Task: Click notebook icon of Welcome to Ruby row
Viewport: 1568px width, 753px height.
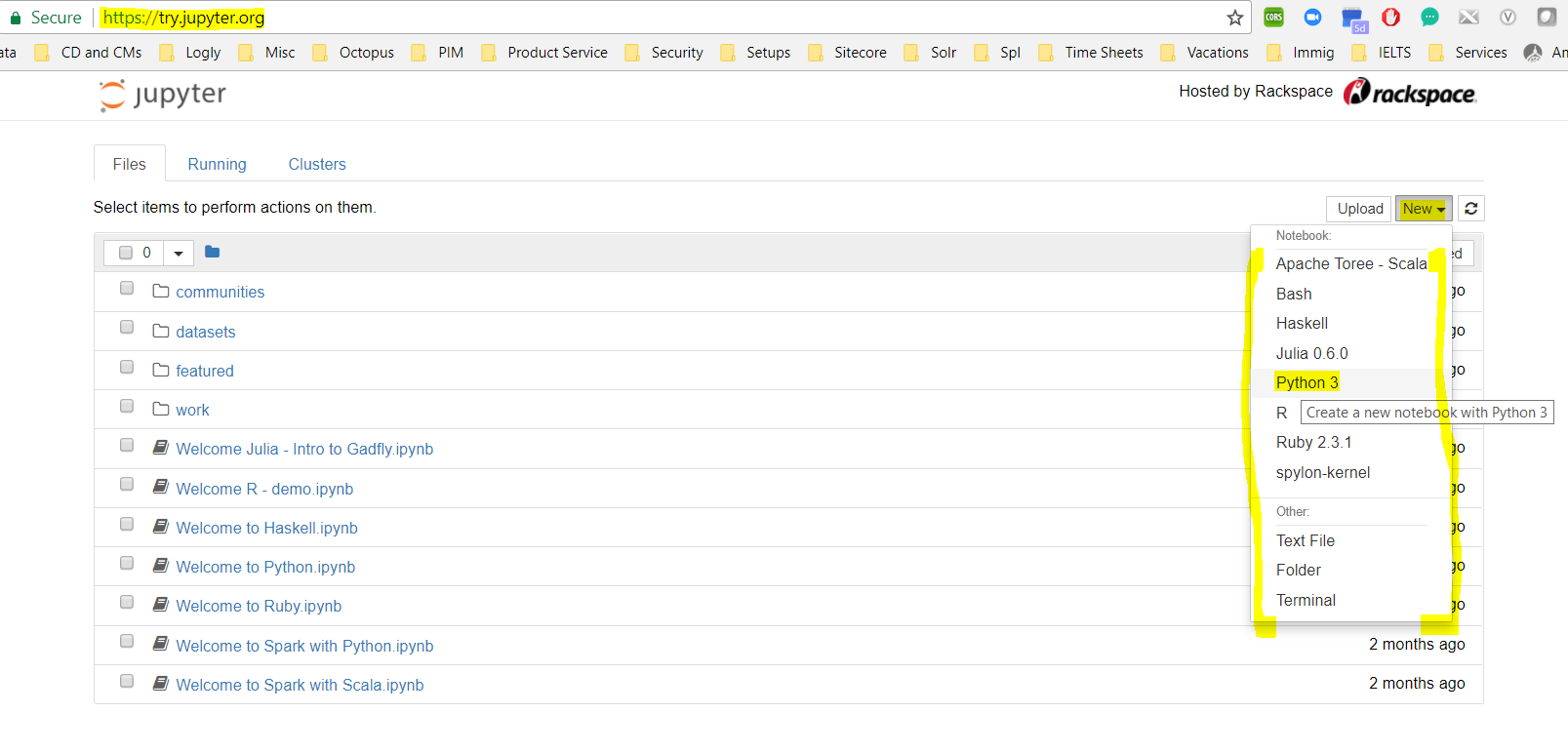Action: pos(161,605)
